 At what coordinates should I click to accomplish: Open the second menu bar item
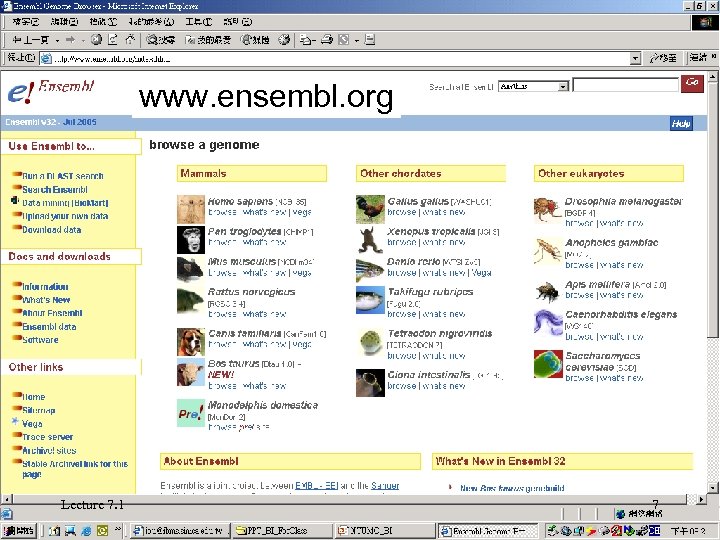click(65, 22)
